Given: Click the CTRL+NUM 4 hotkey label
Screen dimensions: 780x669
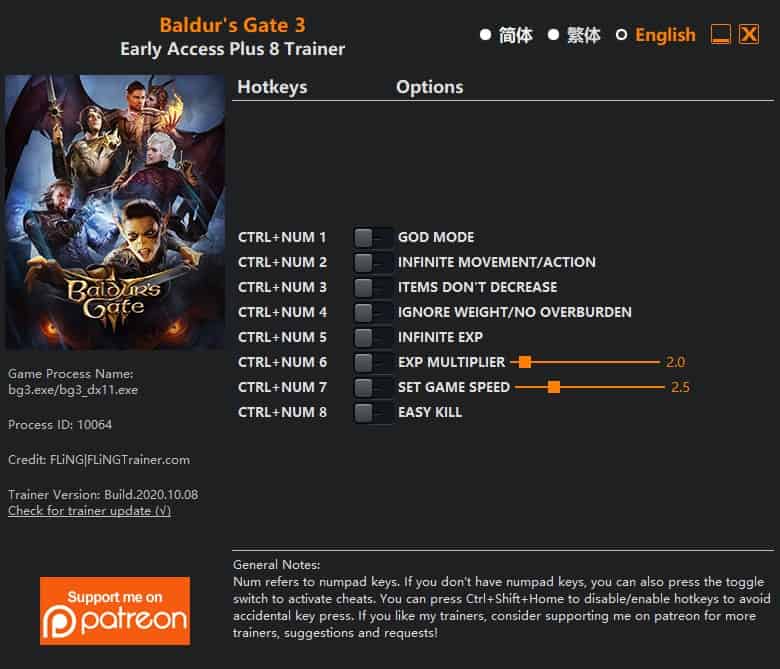Looking at the screenshot, I should pos(282,312).
